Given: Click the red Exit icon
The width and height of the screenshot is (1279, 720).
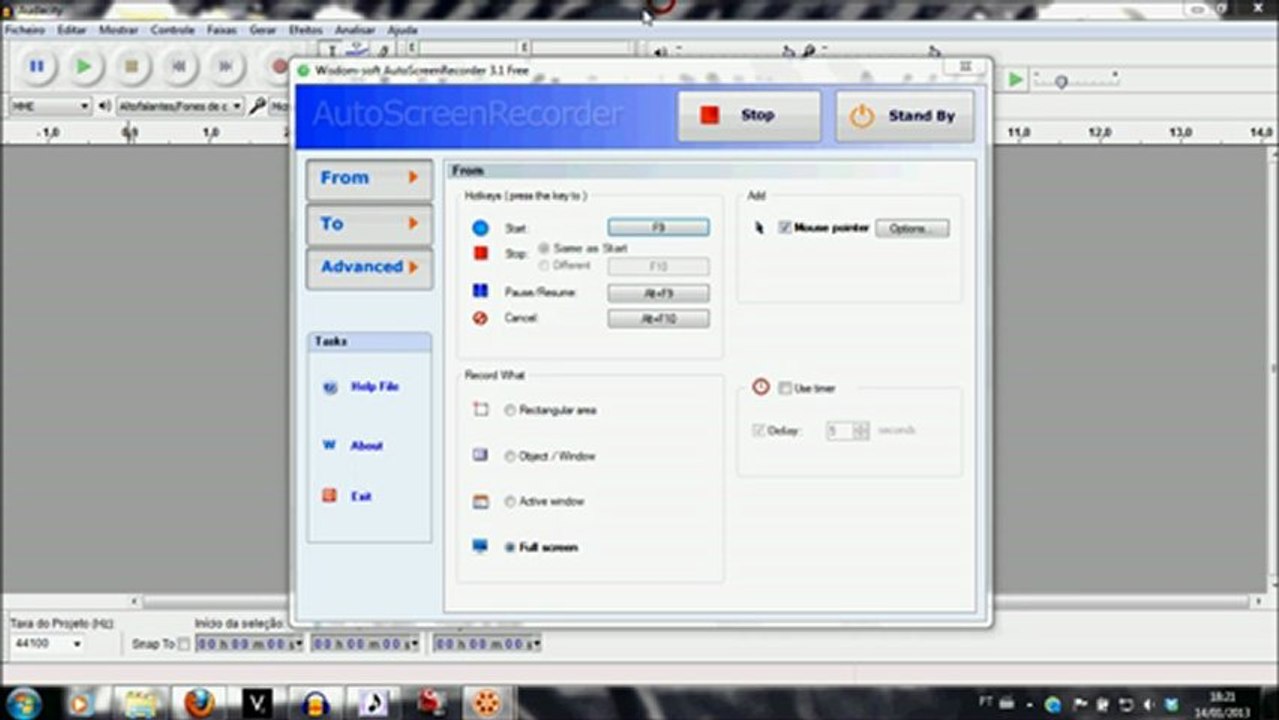Looking at the screenshot, I should pos(329,496).
